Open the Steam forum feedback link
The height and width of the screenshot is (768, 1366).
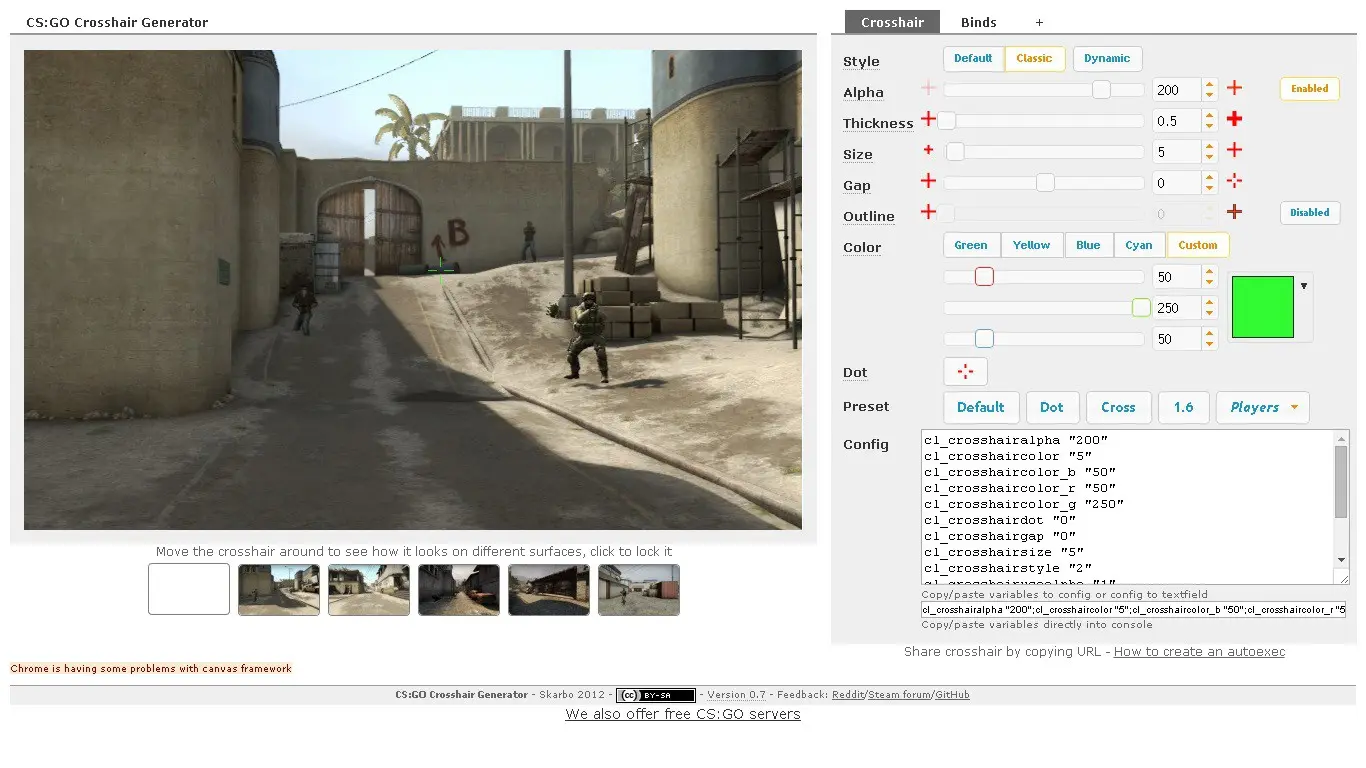click(x=899, y=695)
